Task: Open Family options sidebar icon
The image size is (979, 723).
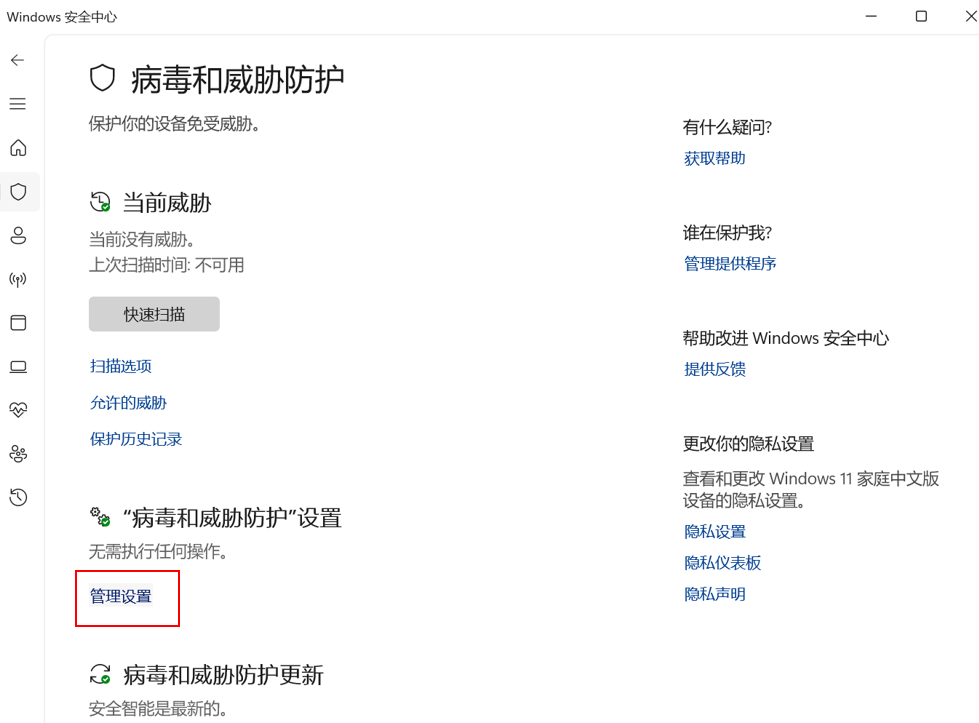Action: coord(18,454)
